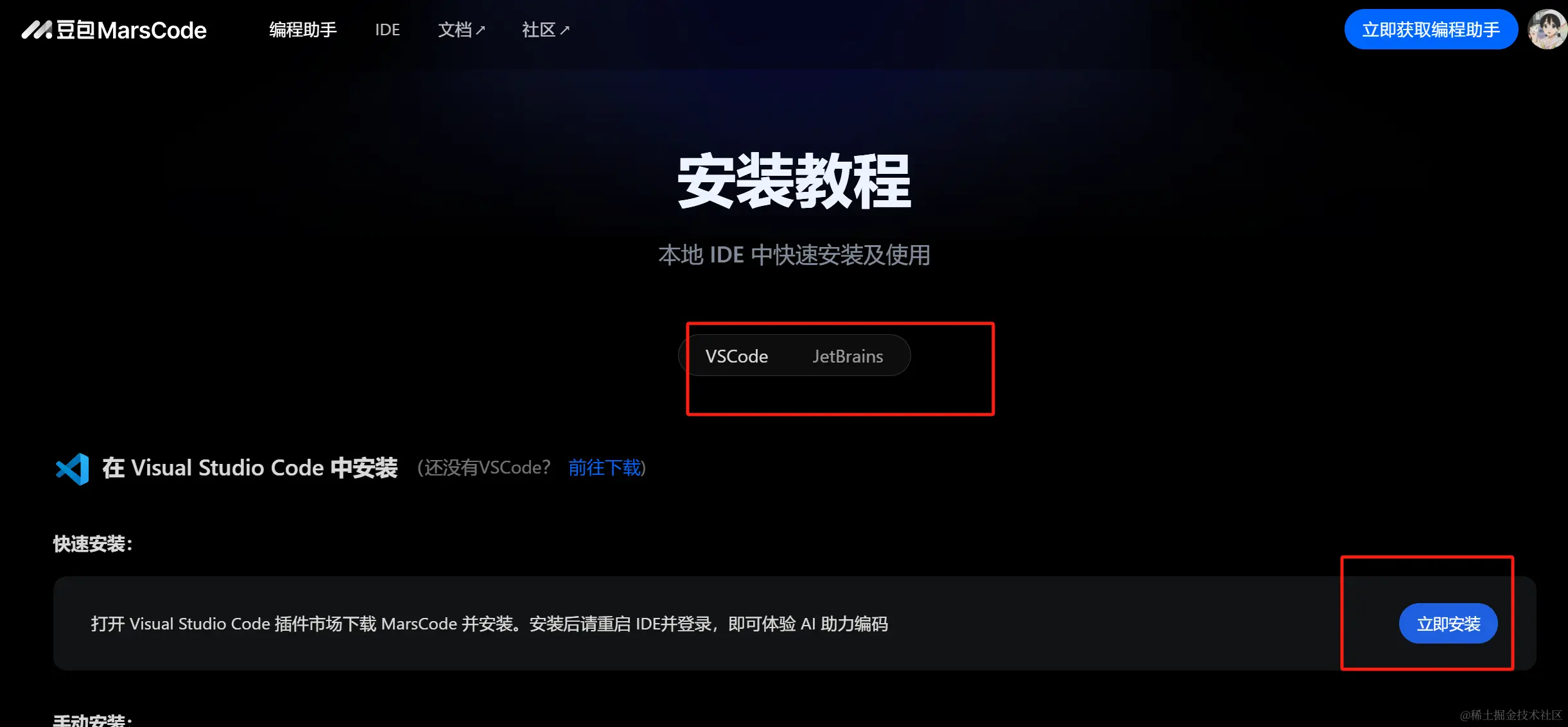Screen dimensions: 1568x727
Task: Click the 在 Visual Studio Code 中安装 heading
Action: 250,468
